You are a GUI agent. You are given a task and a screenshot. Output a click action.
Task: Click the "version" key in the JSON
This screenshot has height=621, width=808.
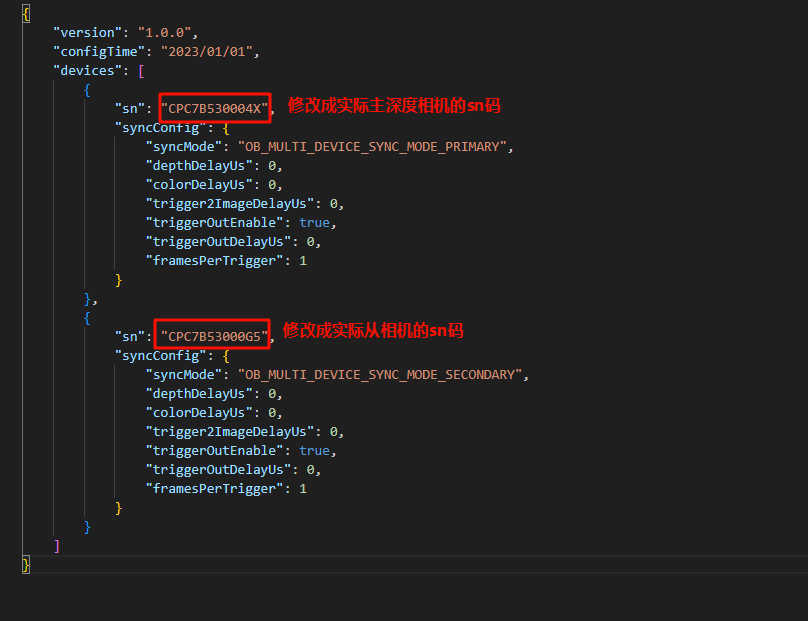click(86, 32)
